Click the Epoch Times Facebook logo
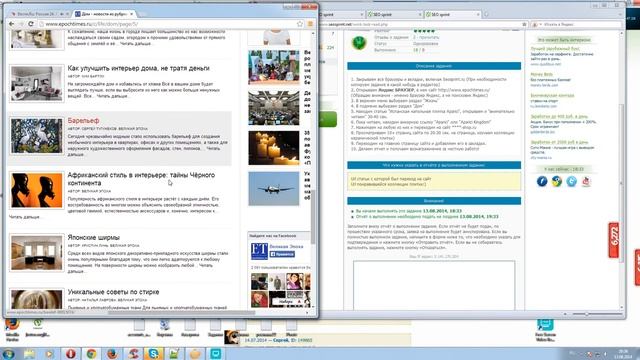The image size is (640, 360). tap(259, 251)
